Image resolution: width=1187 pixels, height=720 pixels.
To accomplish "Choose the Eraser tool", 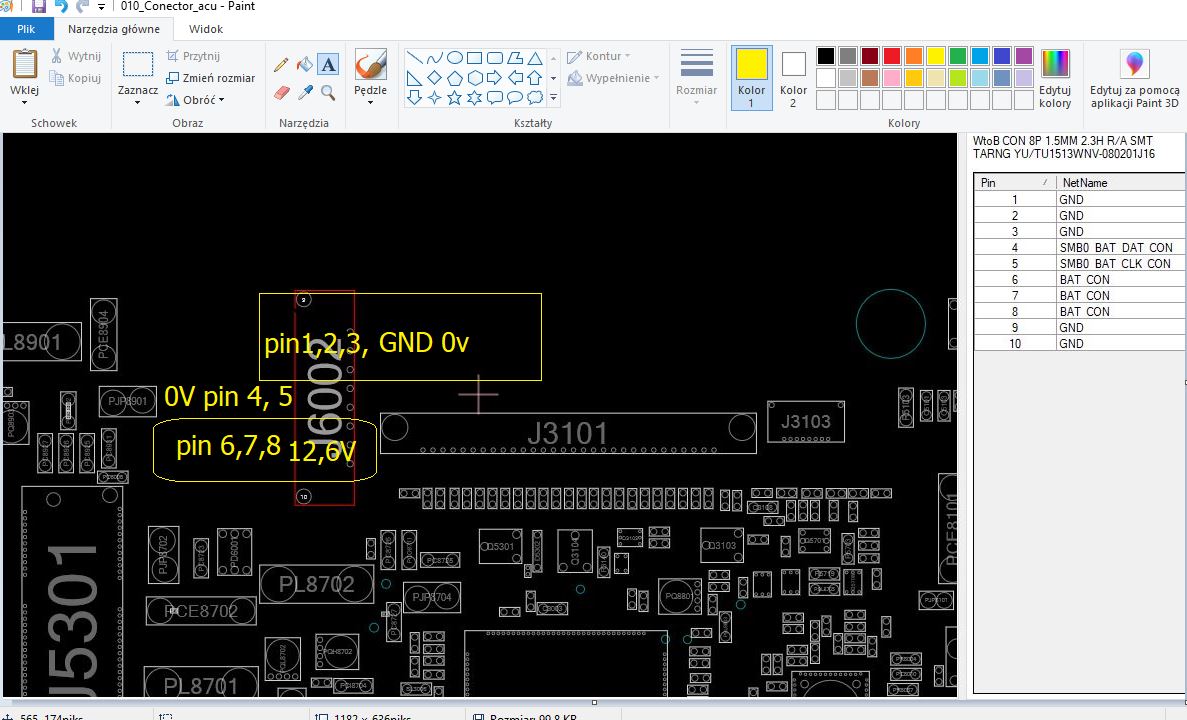I will coord(281,92).
